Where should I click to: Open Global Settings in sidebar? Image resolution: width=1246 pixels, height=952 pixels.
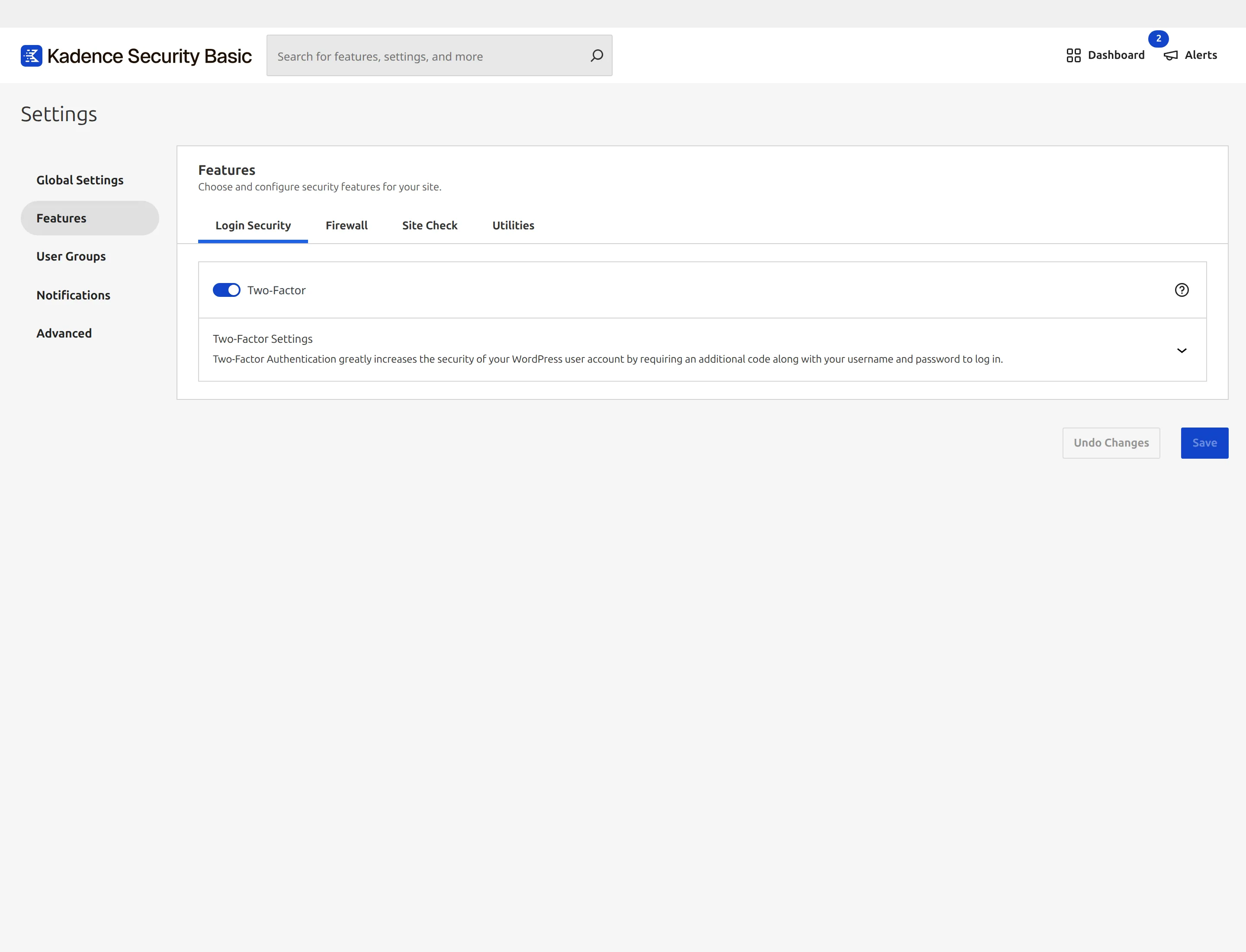80,180
